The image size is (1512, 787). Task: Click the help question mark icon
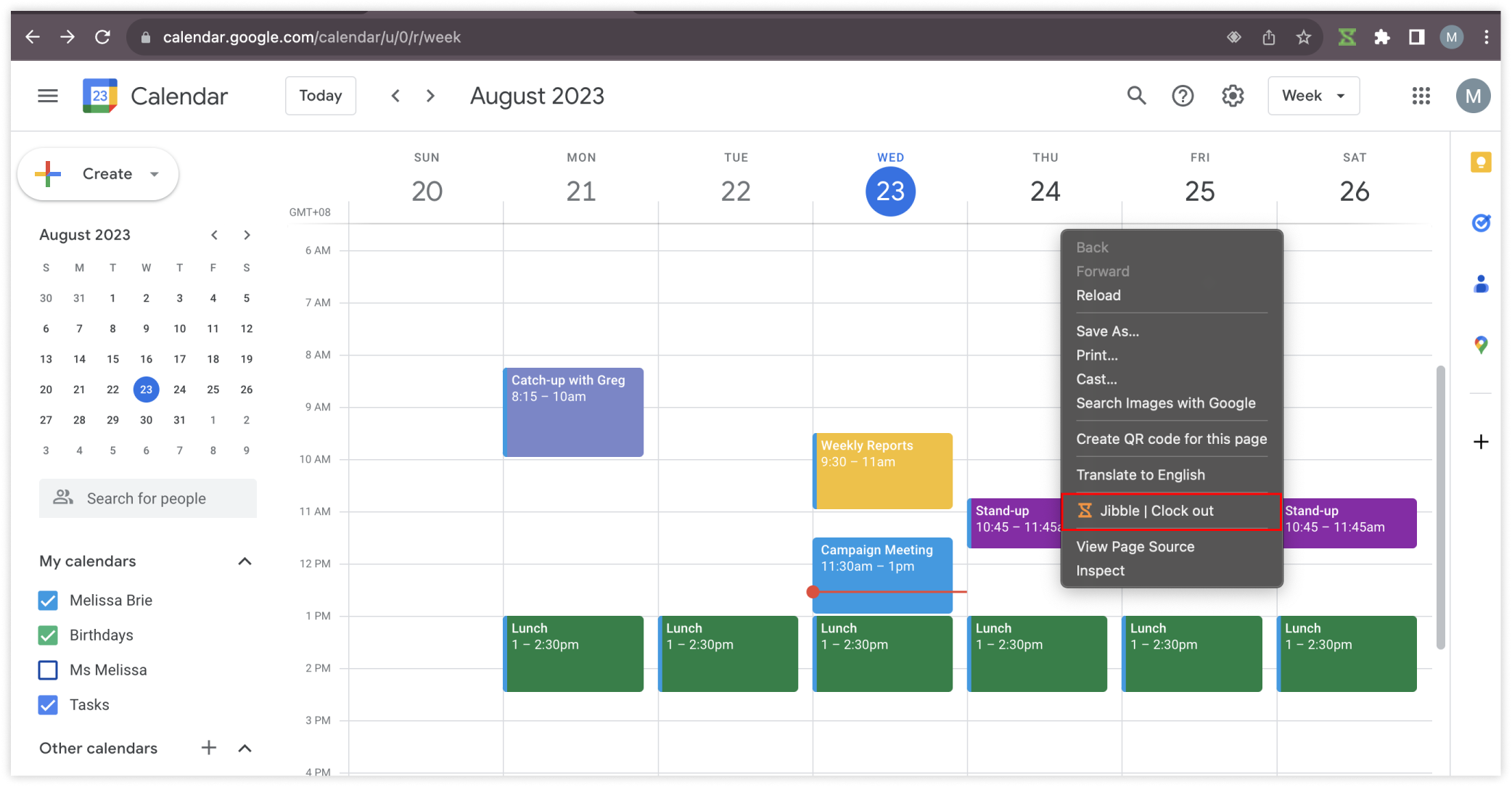[x=1183, y=96]
